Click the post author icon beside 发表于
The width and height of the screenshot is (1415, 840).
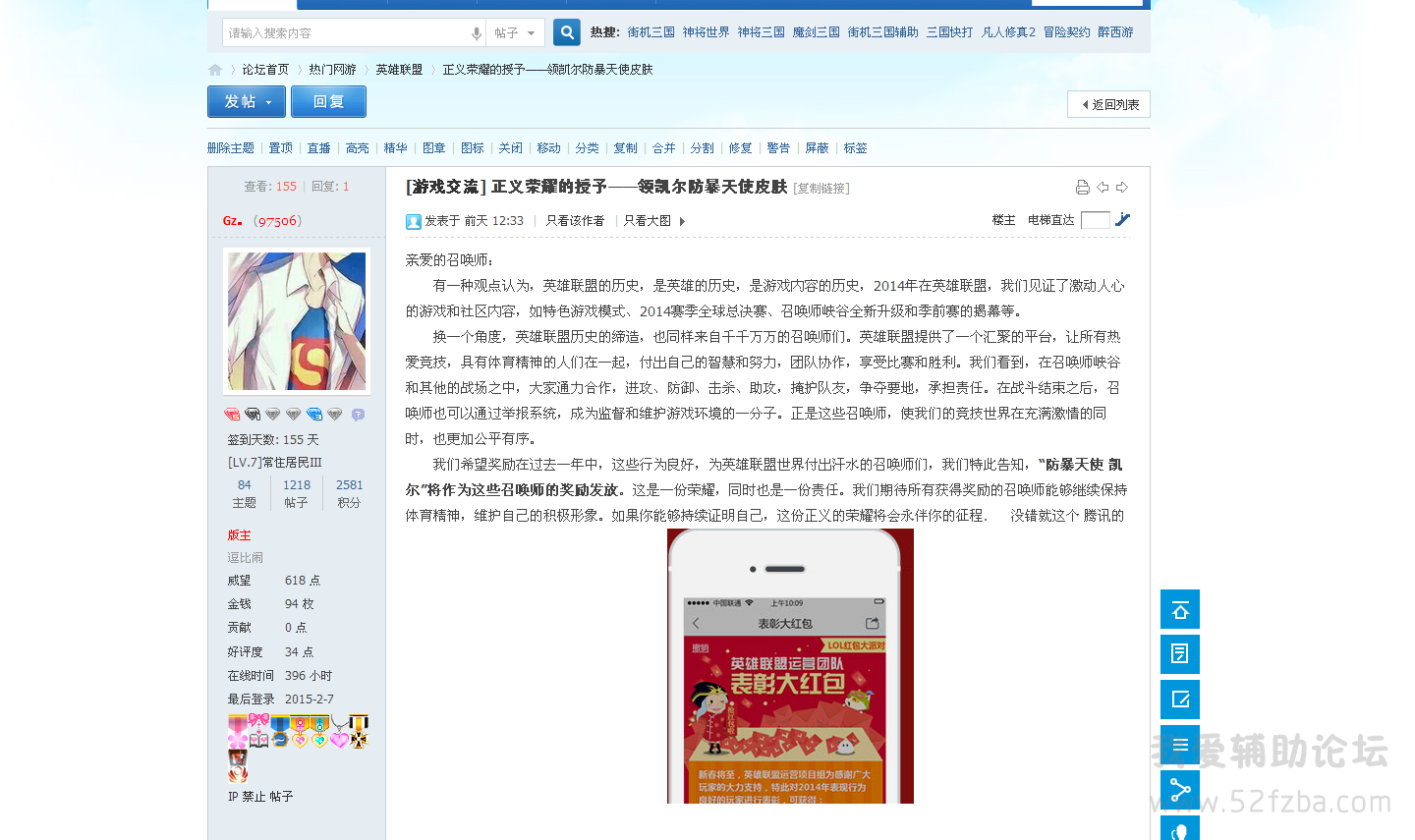tap(414, 222)
